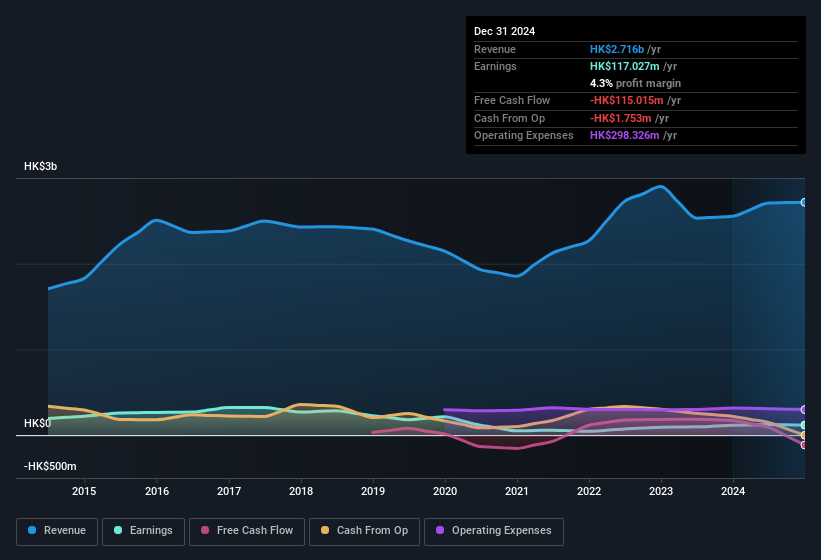Click the Free Cash Flow row label in tooltip
The width and height of the screenshot is (821, 560).
[512, 100]
